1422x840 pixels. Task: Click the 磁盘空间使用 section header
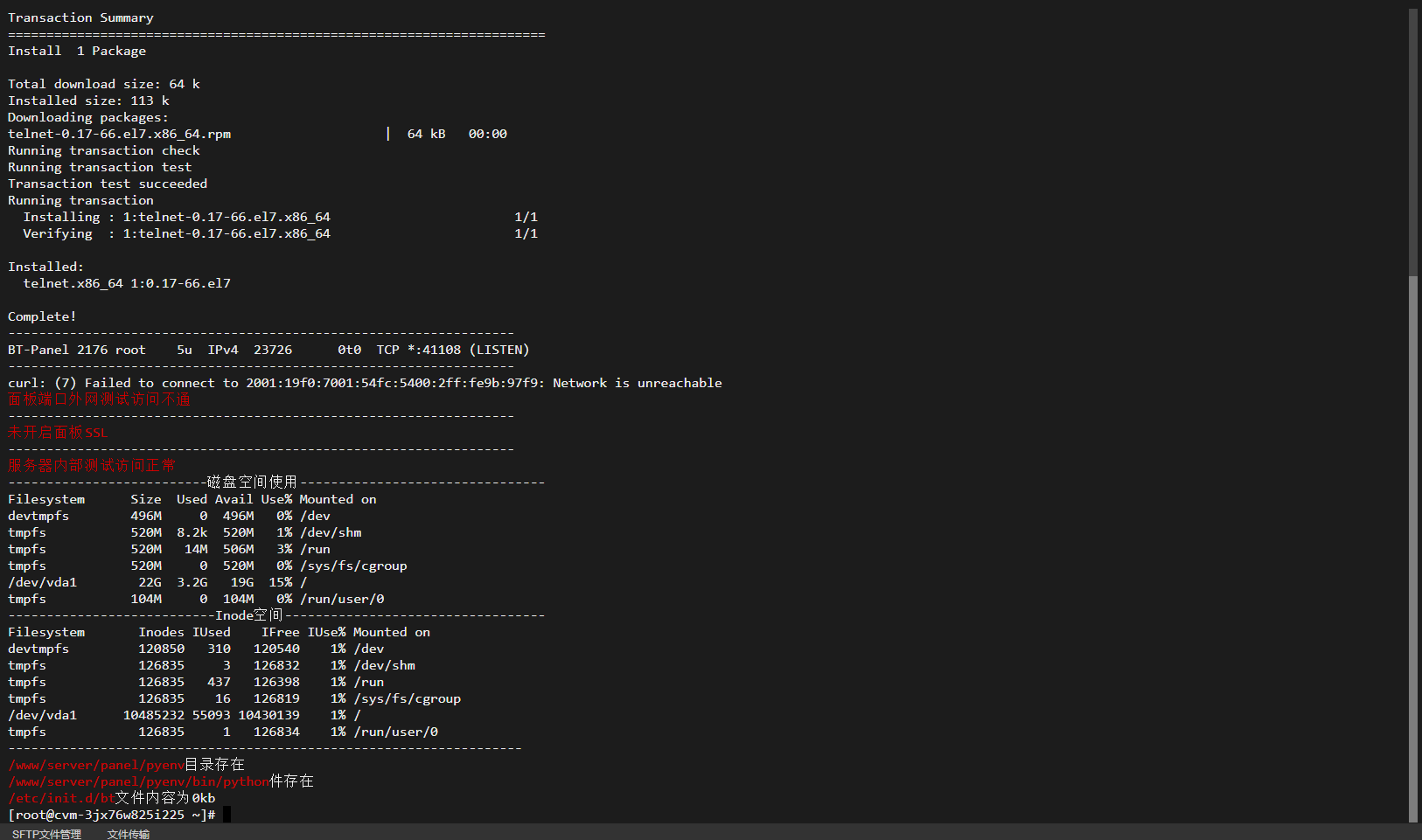(252, 482)
